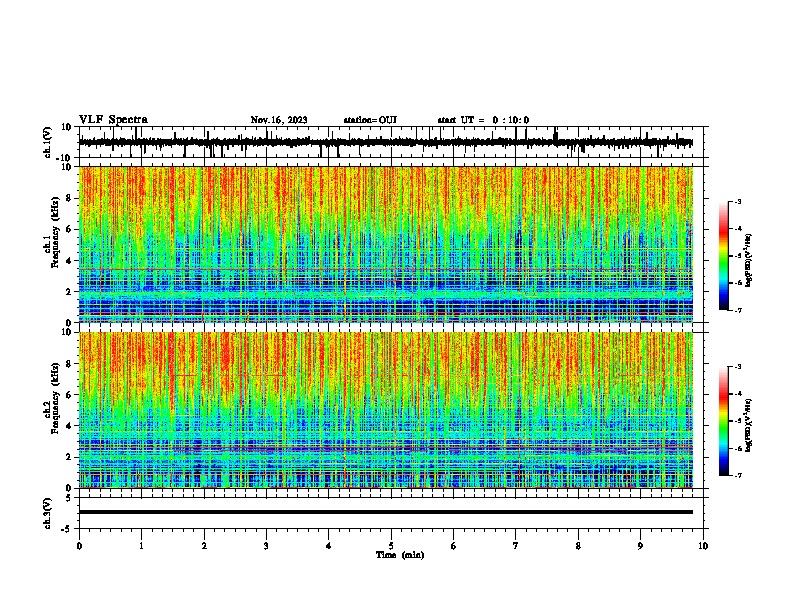The image size is (792, 612).
Task: Select the date text 'Nov.16, 2023'
Action: 279,120
